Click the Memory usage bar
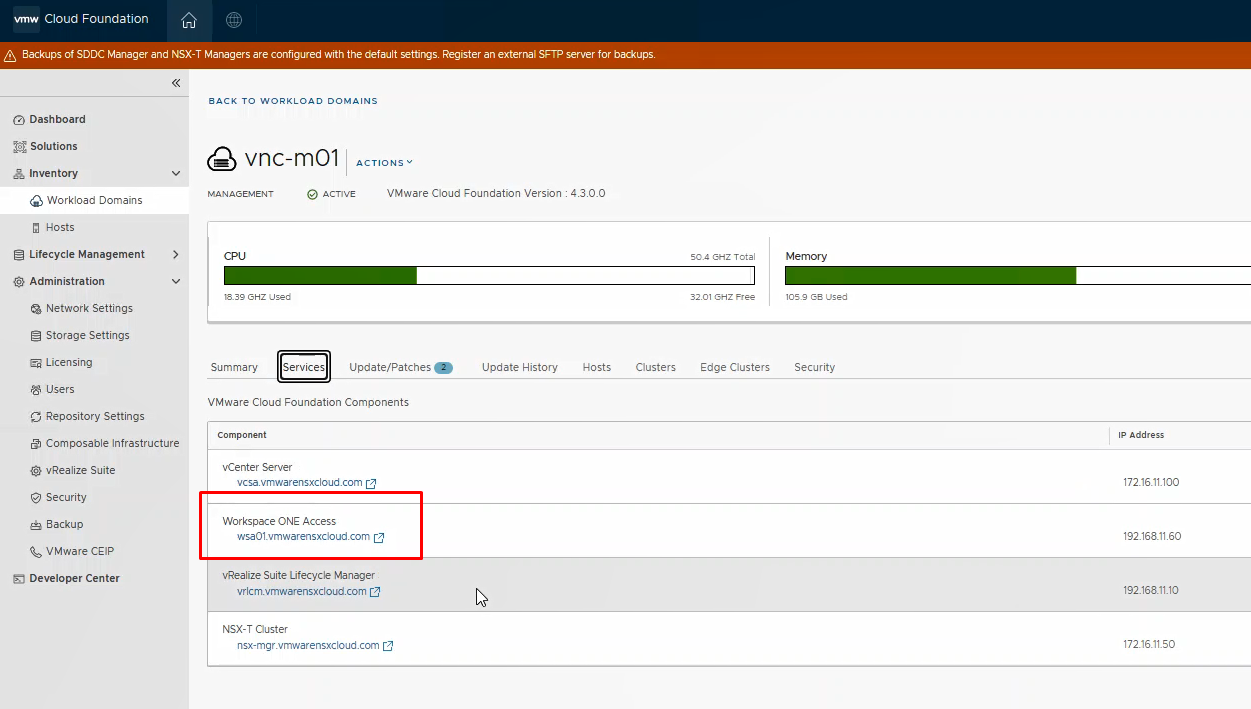Viewport: 1251px width, 709px height. click(x=1018, y=276)
